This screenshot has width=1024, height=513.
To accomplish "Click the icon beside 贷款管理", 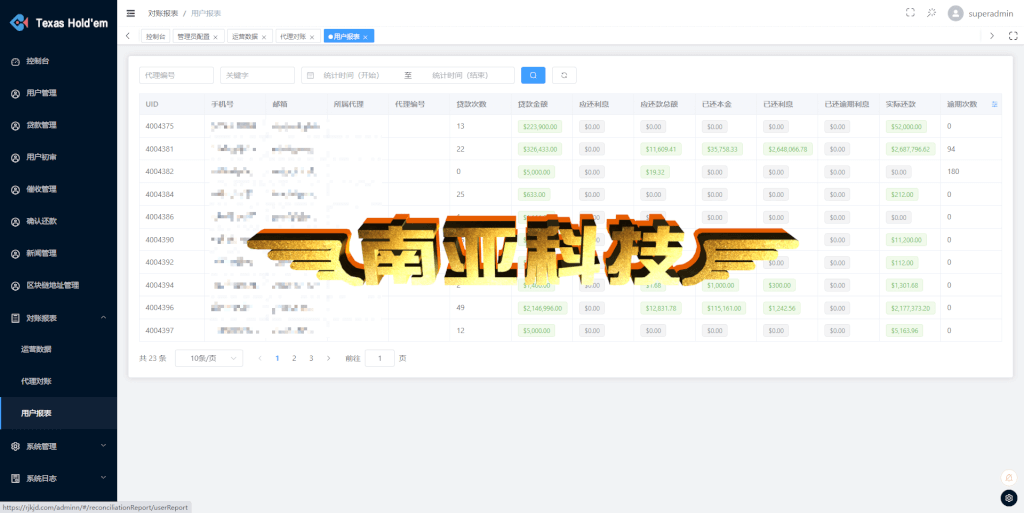I will click(16, 125).
